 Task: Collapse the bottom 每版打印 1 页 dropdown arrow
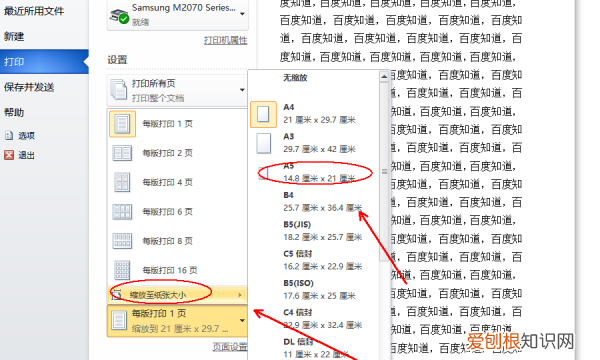point(242,321)
